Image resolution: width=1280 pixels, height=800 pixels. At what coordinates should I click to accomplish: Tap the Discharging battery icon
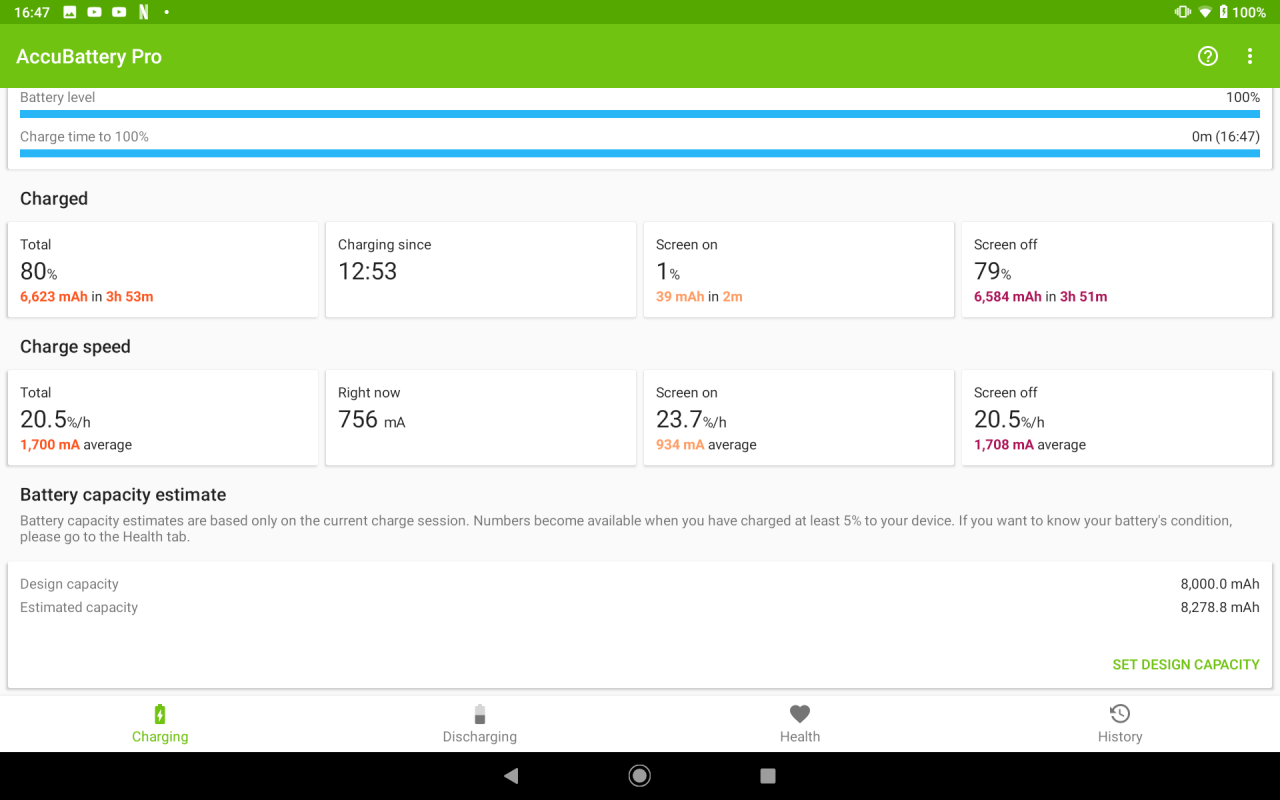tap(480, 714)
